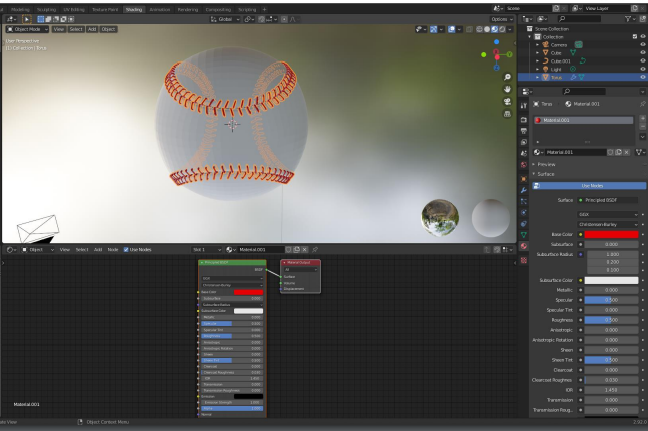Click the Camera object in outliner
Screen dimensions: 648x431
coord(557,46)
